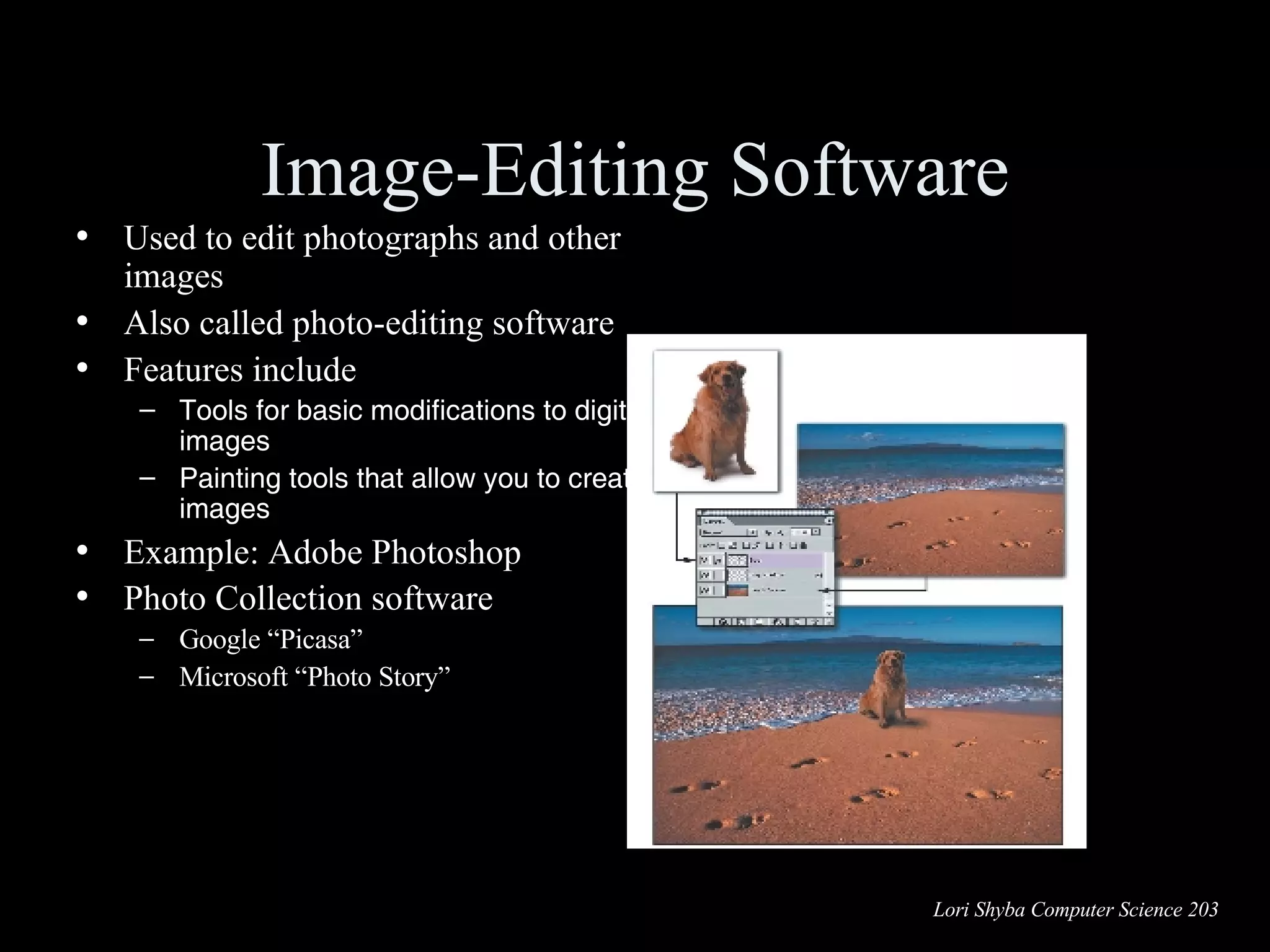Toggle visibility eye of the middle layer
The width and height of the screenshot is (1270, 952).
pos(704,575)
